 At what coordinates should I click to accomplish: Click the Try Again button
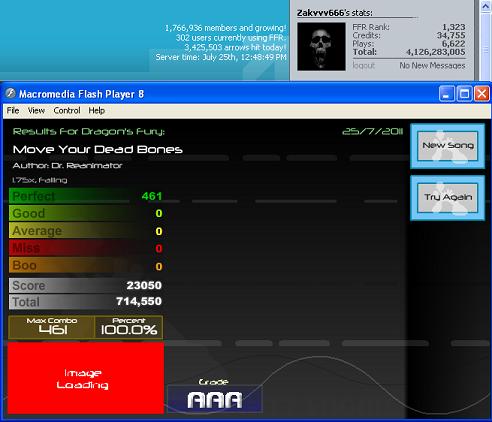pyautogui.click(x=448, y=197)
